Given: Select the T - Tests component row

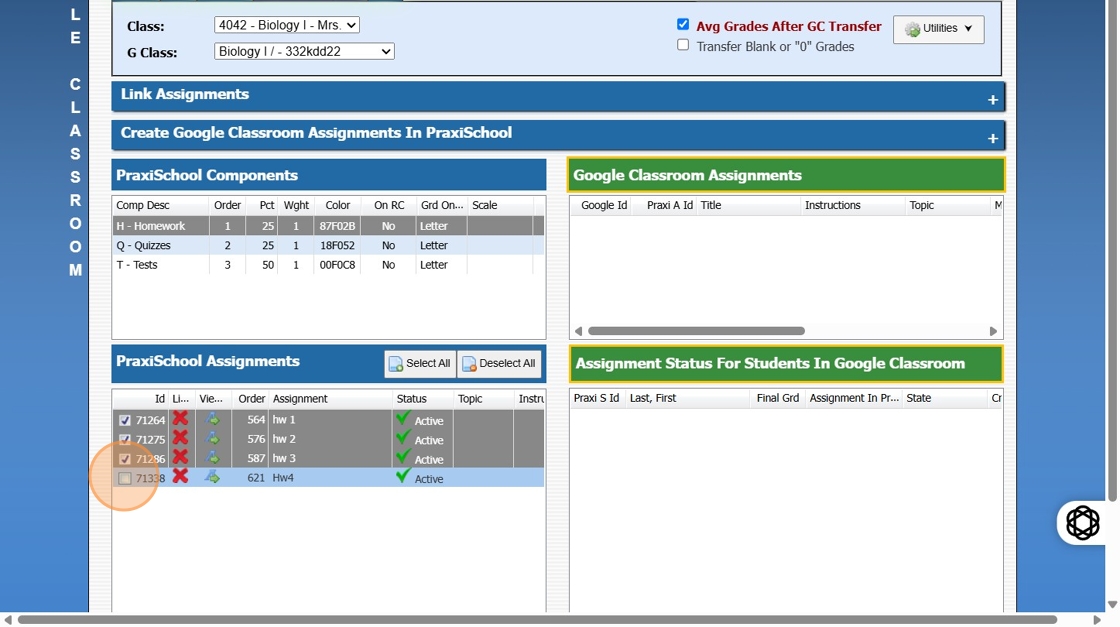Looking at the screenshot, I should [328, 264].
